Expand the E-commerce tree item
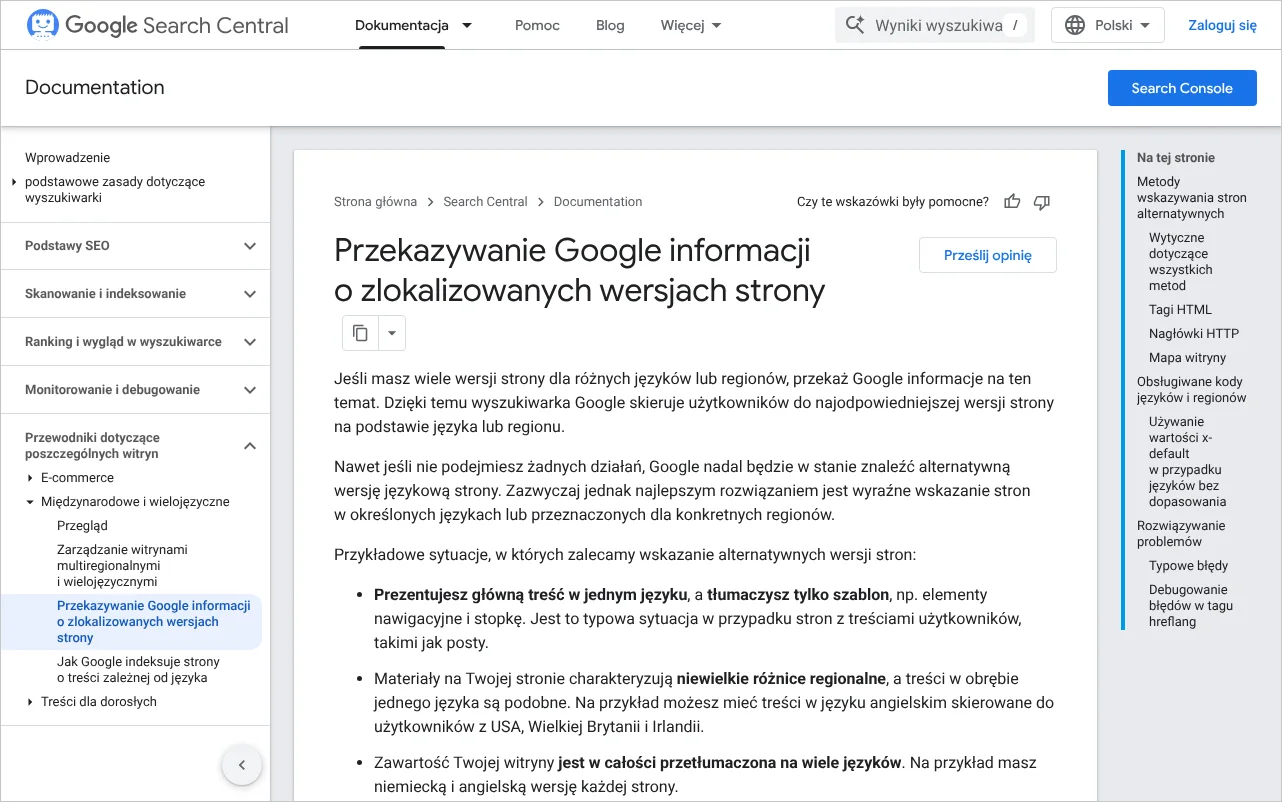 (x=31, y=478)
